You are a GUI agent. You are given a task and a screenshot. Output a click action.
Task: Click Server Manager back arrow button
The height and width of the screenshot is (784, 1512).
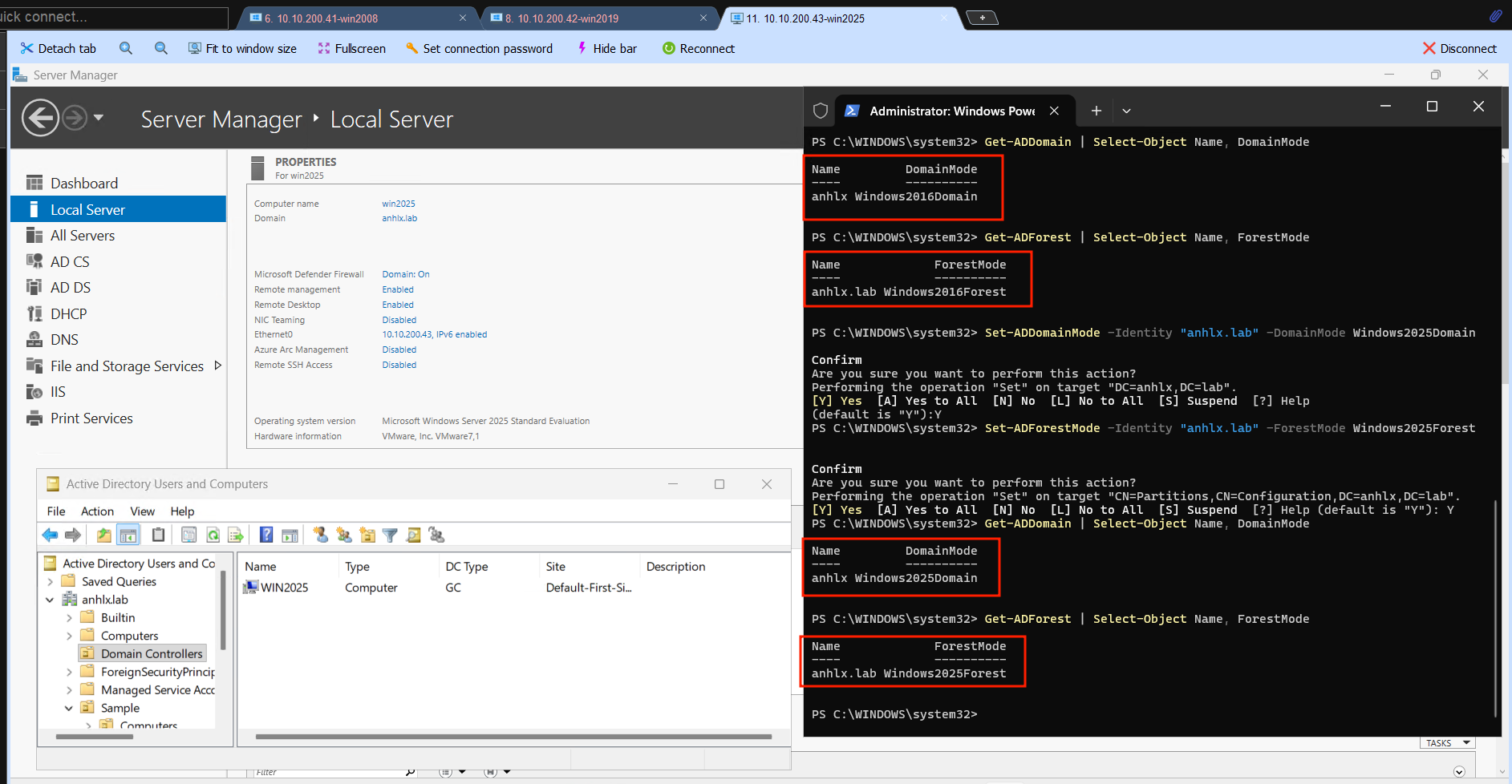click(40, 118)
